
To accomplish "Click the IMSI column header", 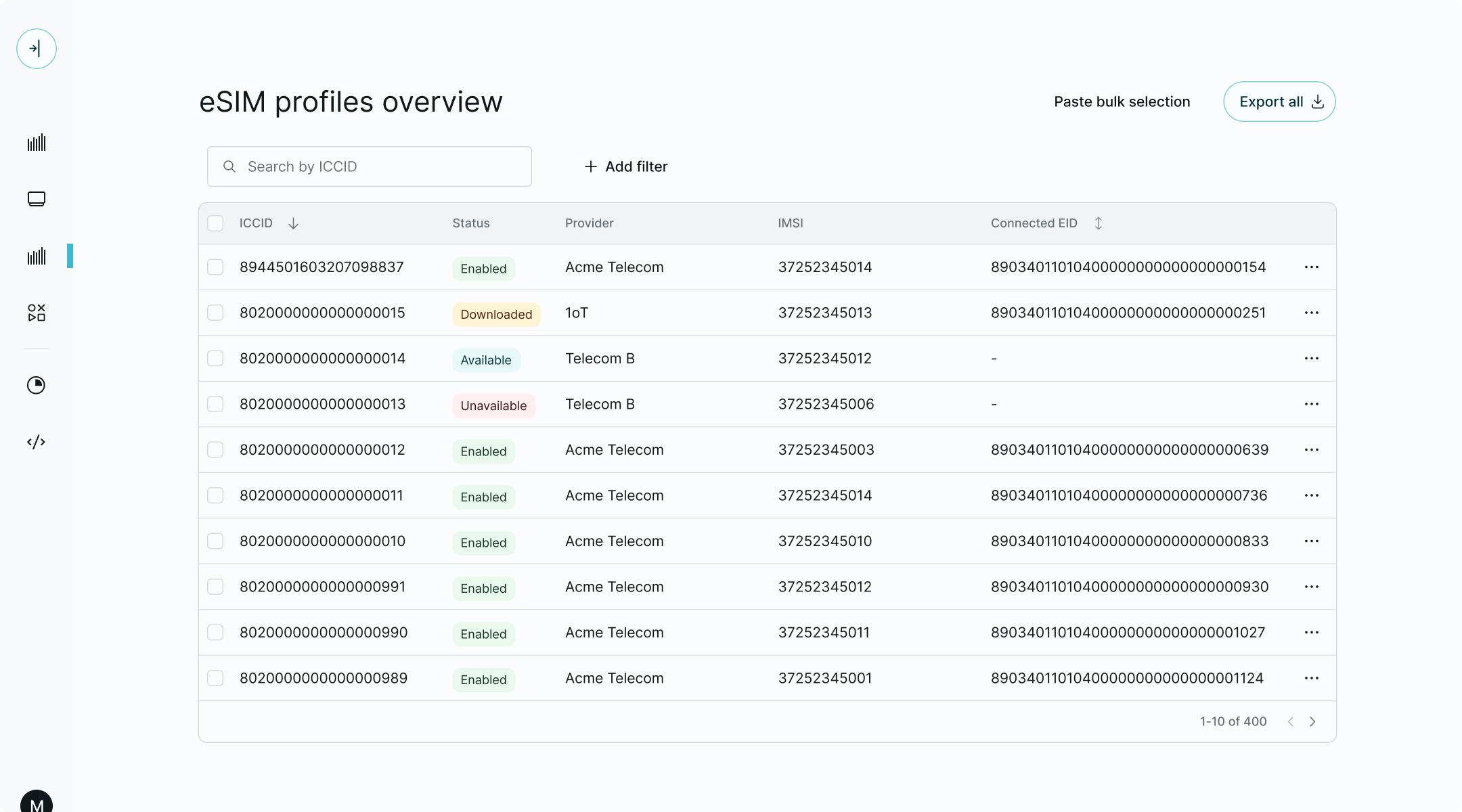I will [x=791, y=223].
